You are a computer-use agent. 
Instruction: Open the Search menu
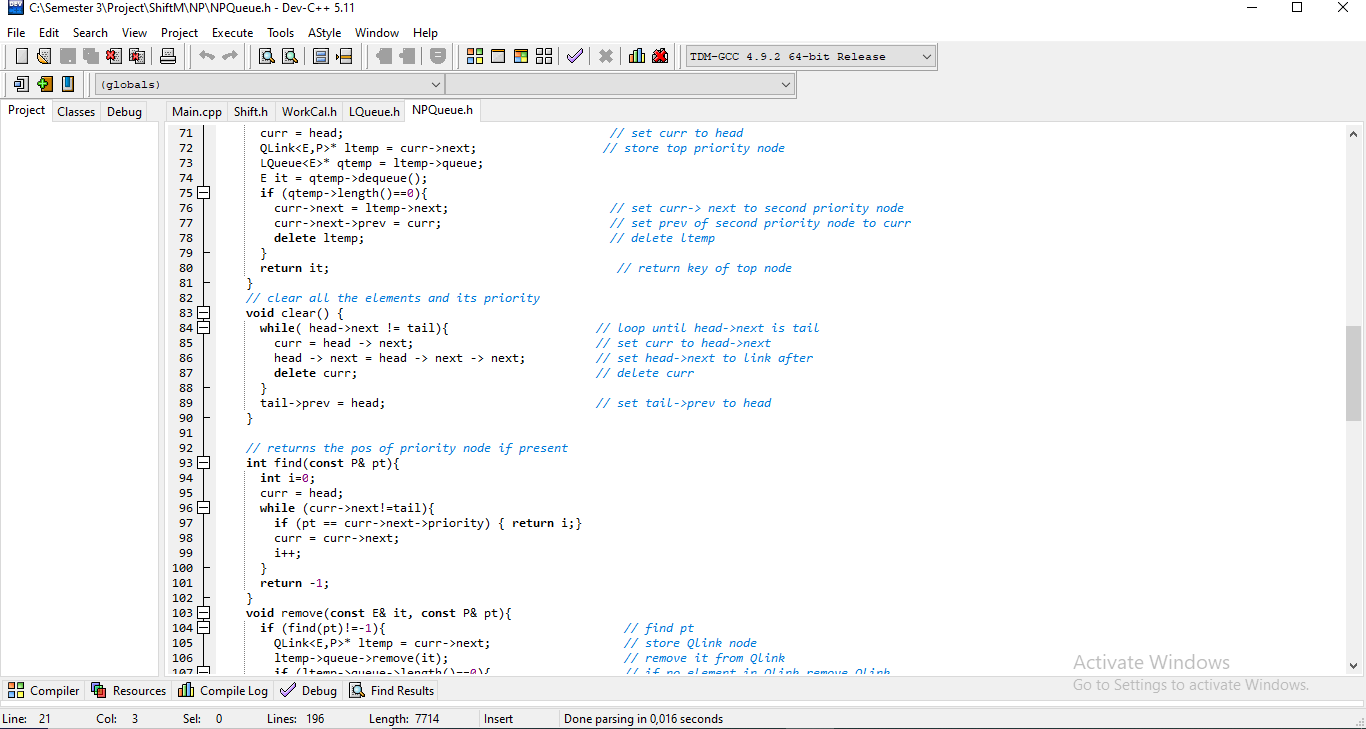pos(90,33)
